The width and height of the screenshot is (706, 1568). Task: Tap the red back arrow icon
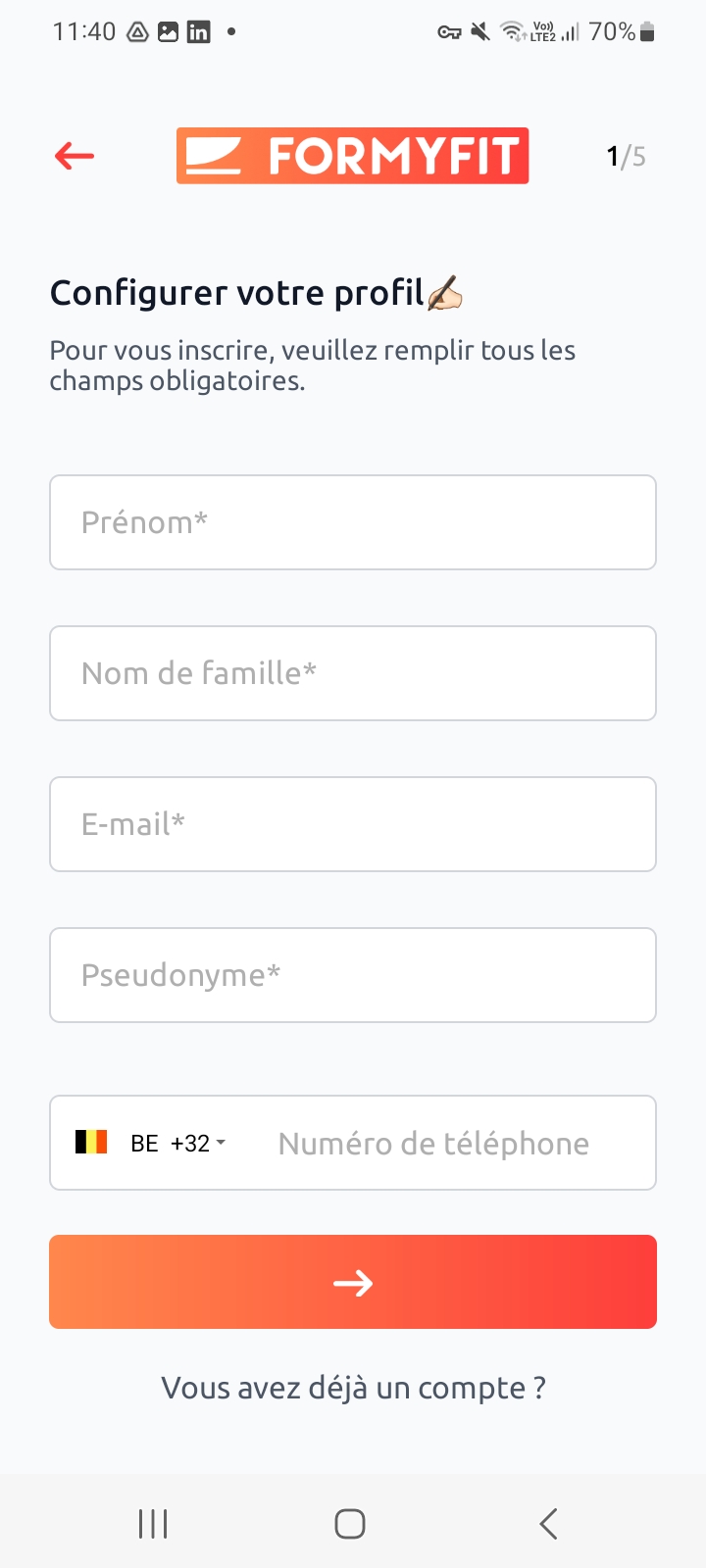pos(75,156)
